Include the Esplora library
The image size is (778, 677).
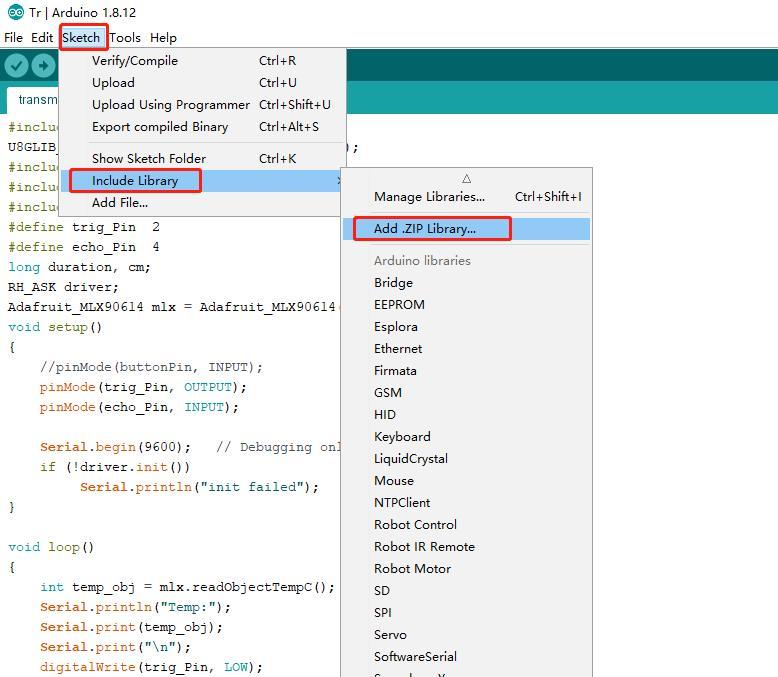466,327
